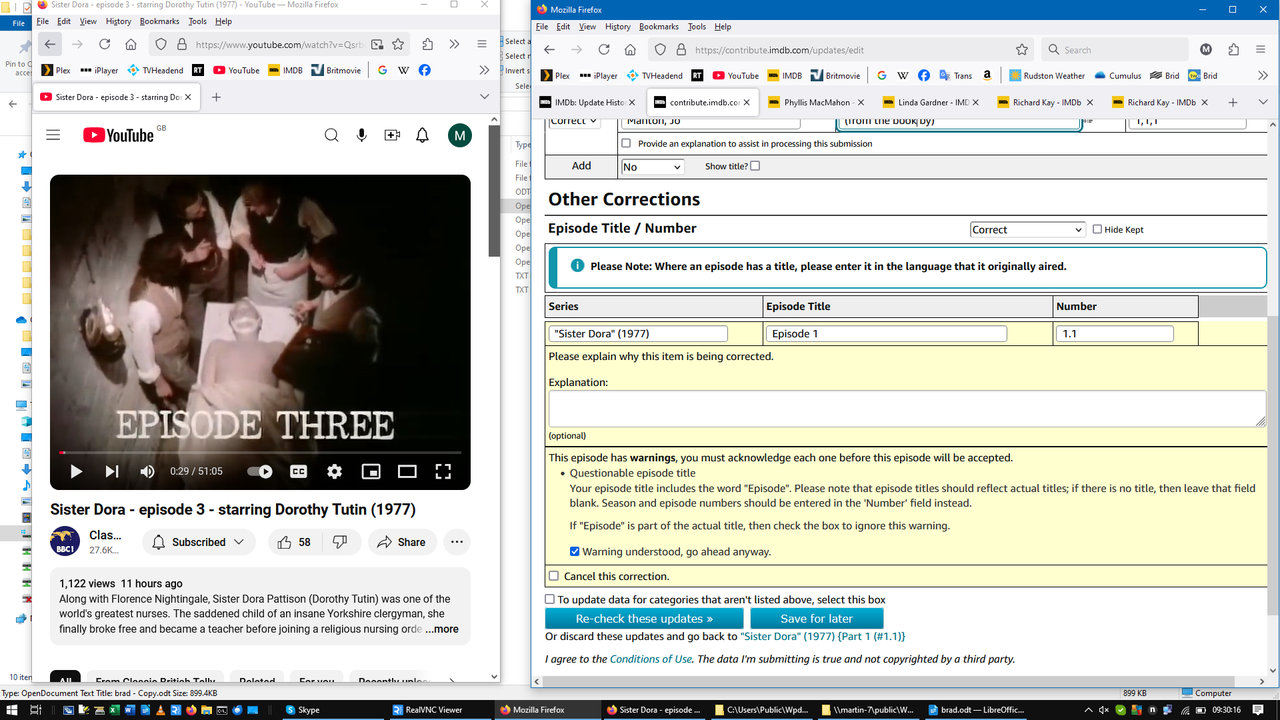1280x720 pixels.
Task: Choose 'Save for later' button
Action: pyautogui.click(x=817, y=619)
